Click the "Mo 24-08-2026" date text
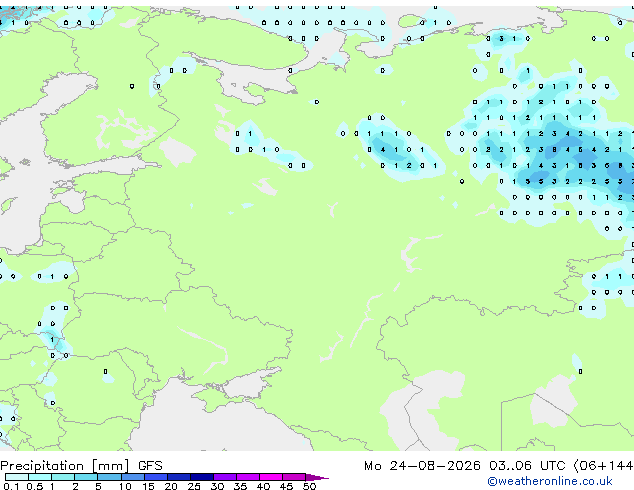This screenshot has height=490, width=634. pyautogui.click(x=422, y=466)
